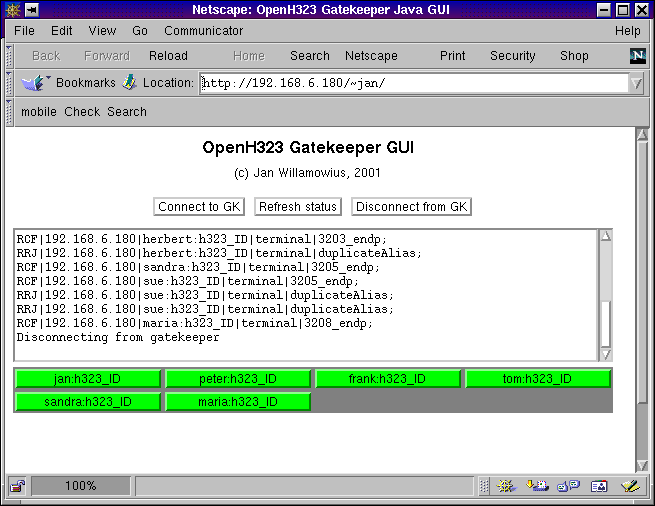Select the maria:h323_ID endpoint button

point(238,402)
